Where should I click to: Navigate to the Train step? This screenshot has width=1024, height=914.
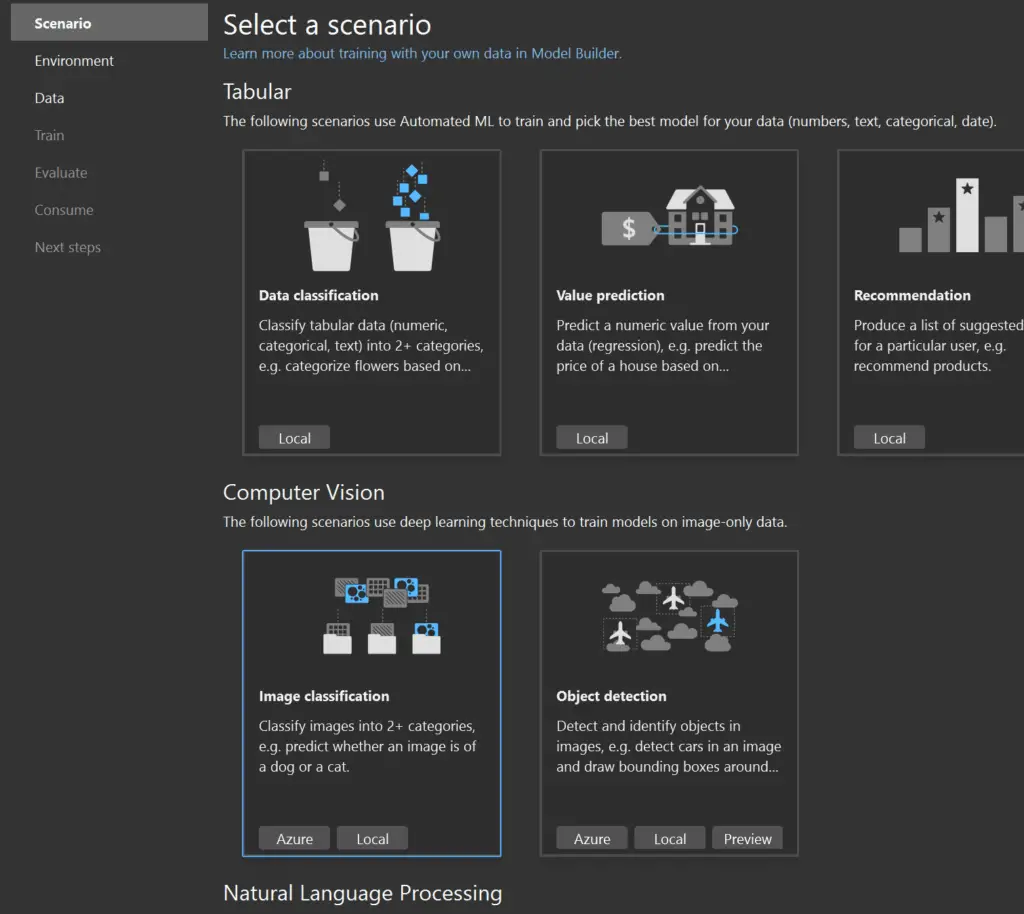[47, 135]
